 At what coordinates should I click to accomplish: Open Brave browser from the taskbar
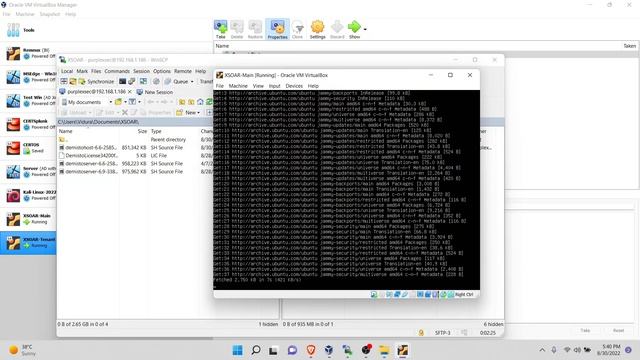[311, 350]
